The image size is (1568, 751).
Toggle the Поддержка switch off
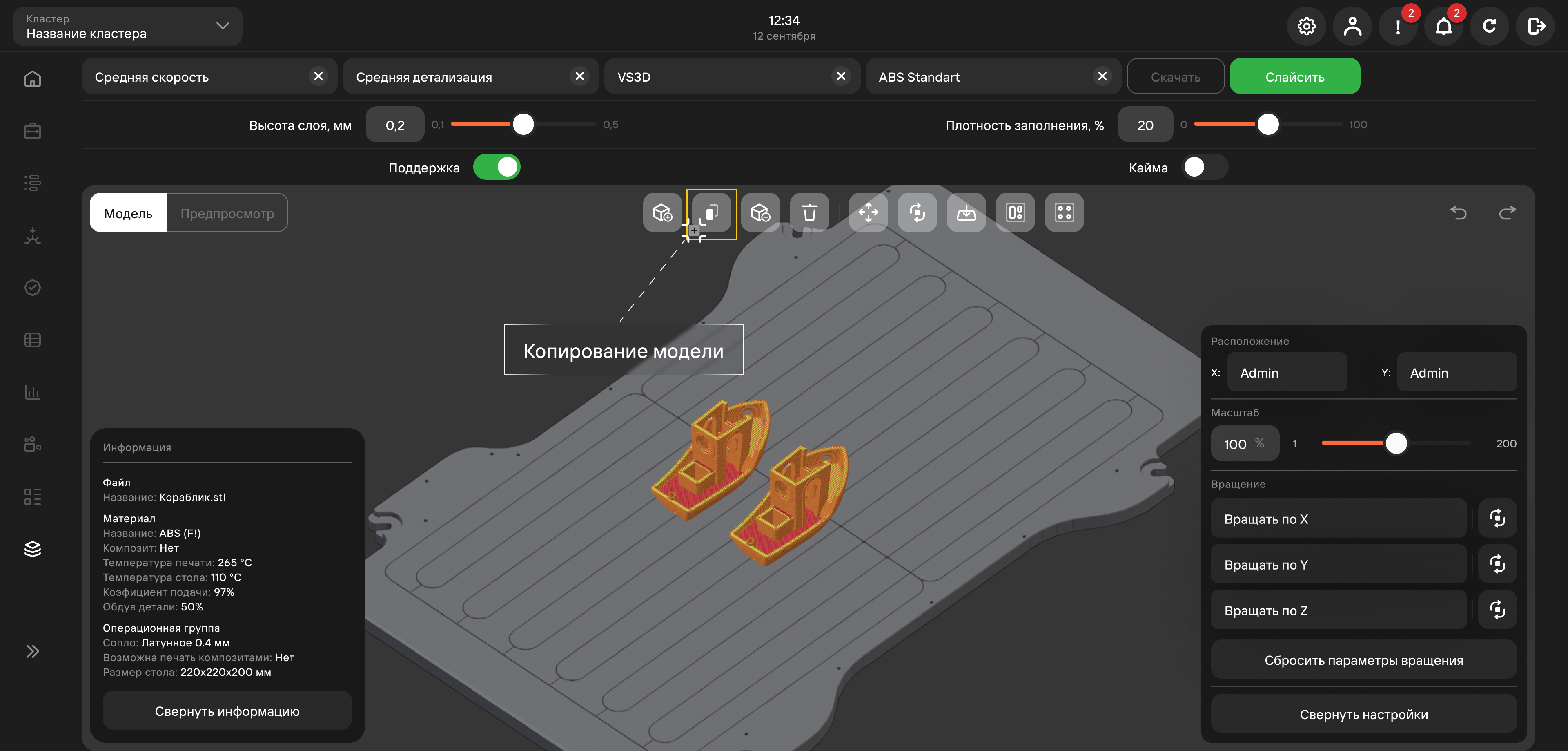click(496, 167)
